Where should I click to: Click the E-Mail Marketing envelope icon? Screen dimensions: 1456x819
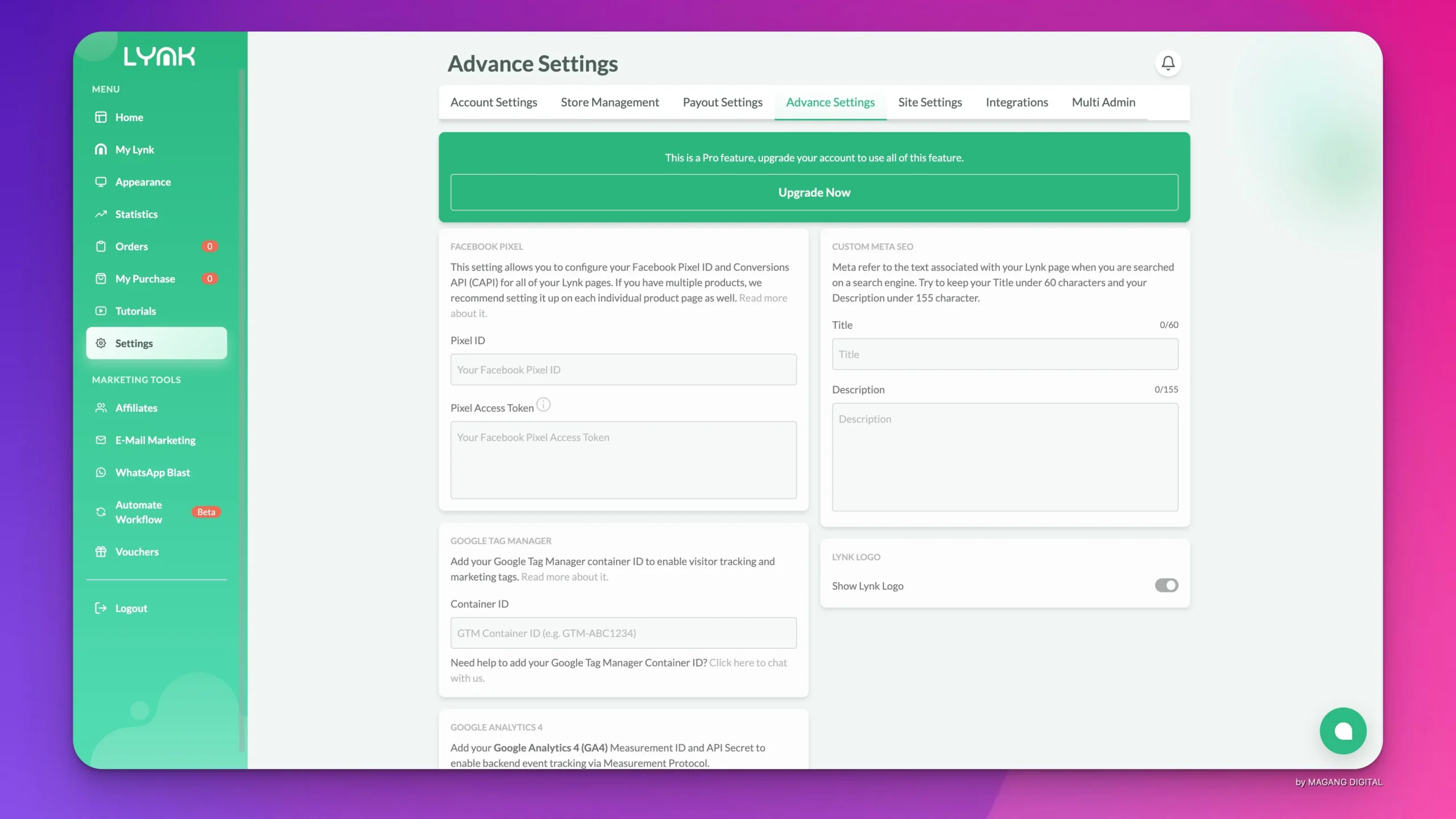pos(101,440)
